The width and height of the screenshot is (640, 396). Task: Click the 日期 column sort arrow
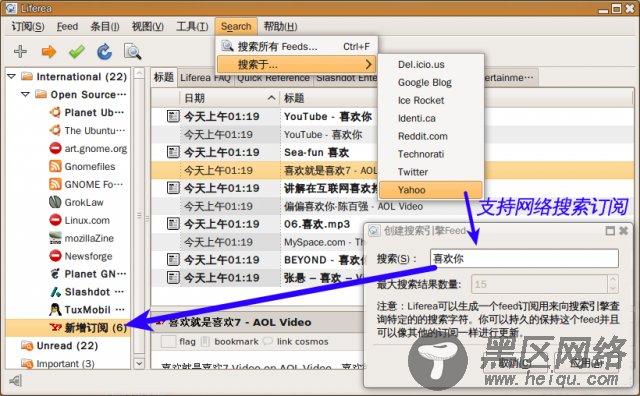271,98
